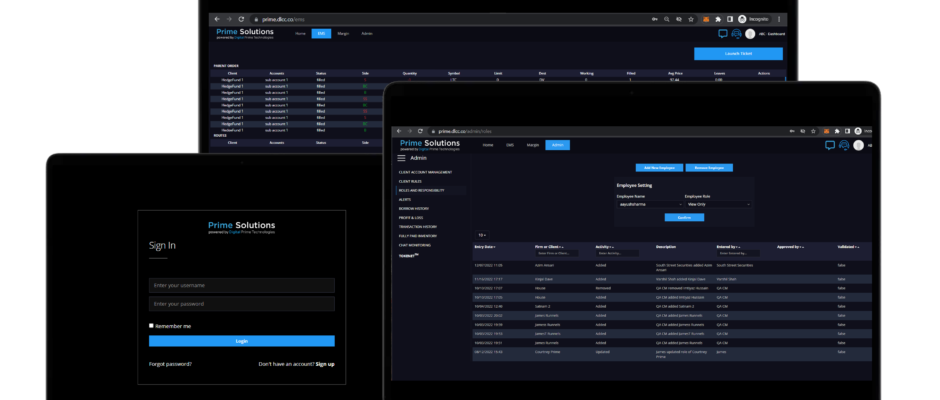
Task: Open the Employee Role dropdown showing View Only
Action: tap(718, 204)
